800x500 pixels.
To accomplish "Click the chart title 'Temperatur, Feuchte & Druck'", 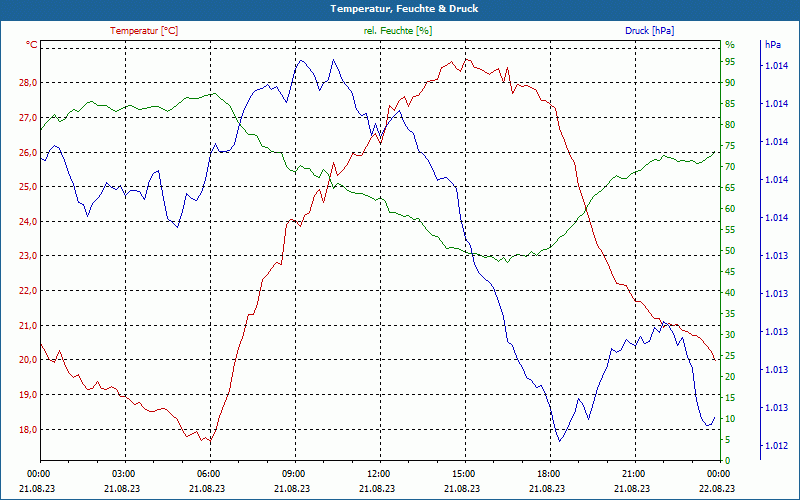I will pyautogui.click(x=404, y=9).
